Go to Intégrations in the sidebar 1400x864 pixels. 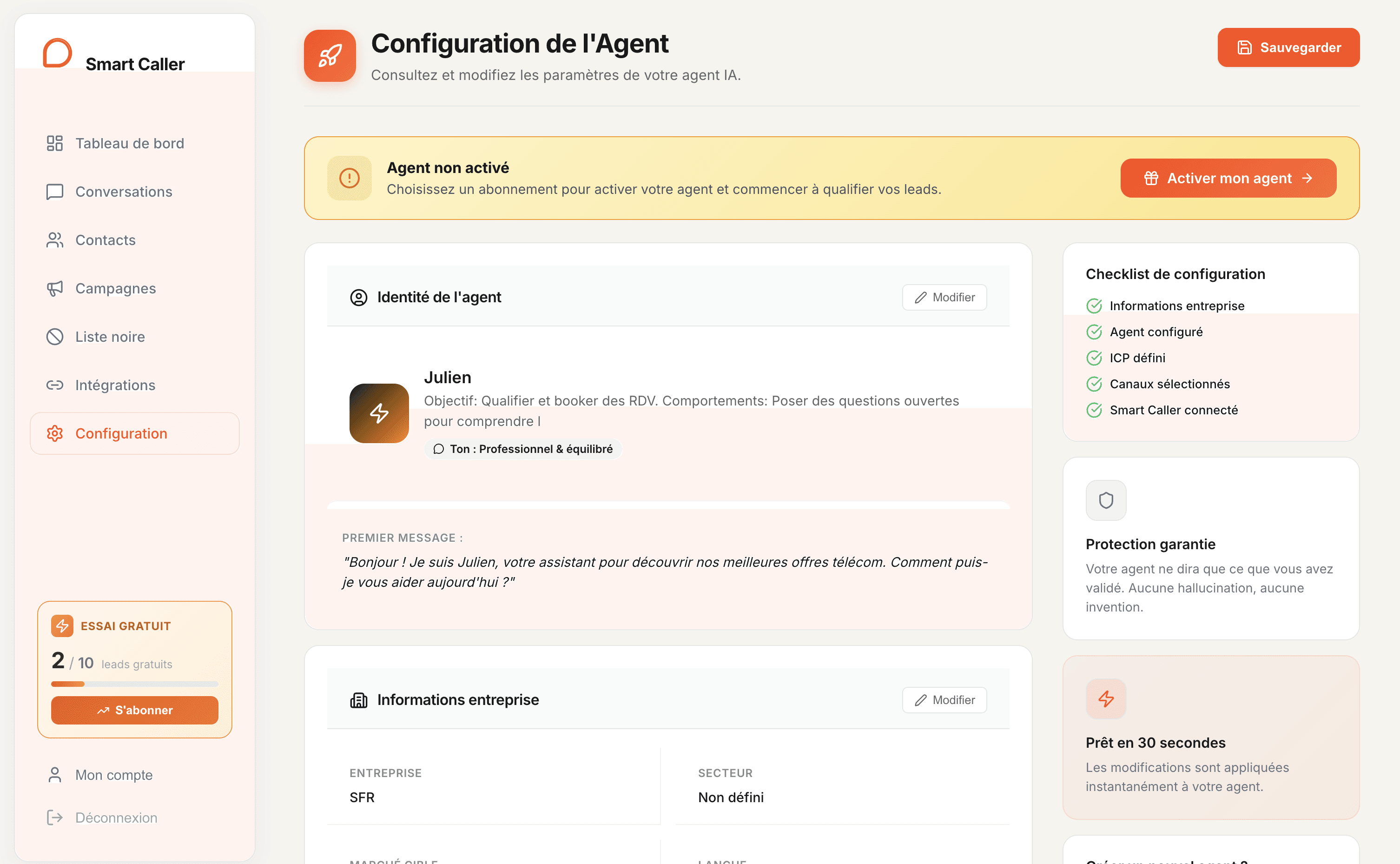115,385
